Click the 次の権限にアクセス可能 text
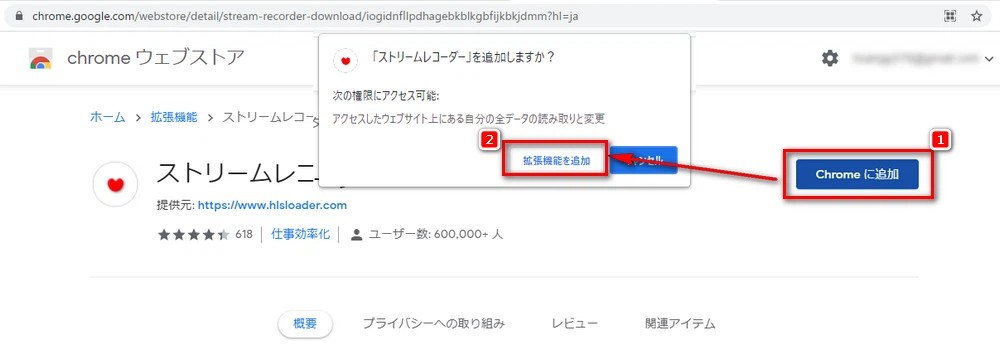The height and width of the screenshot is (360, 1000). pyautogui.click(x=386, y=96)
